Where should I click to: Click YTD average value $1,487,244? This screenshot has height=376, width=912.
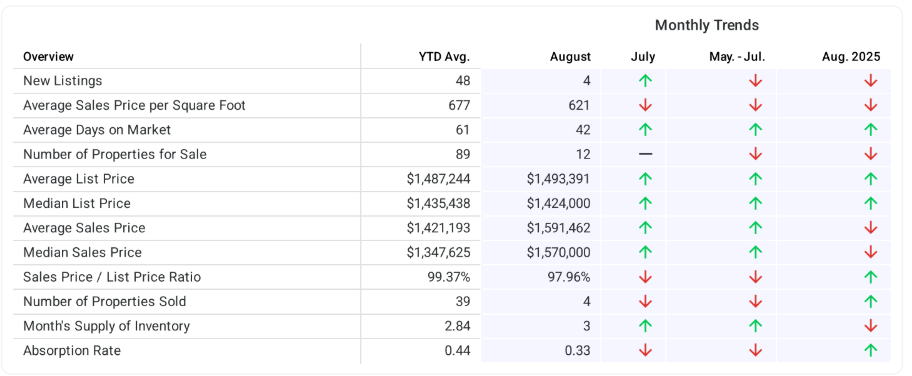click(x=439, y=179)
